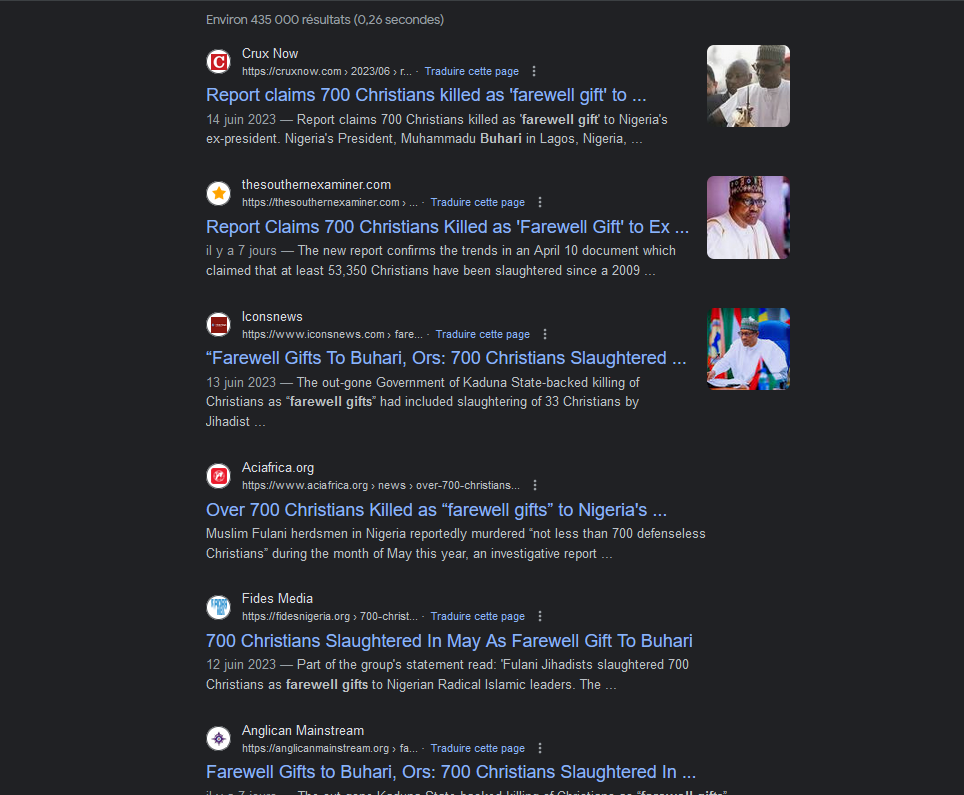Open three-dot menu for Anglican Mainstream result
Screen dimensions: 964x795
pos(540,748)
